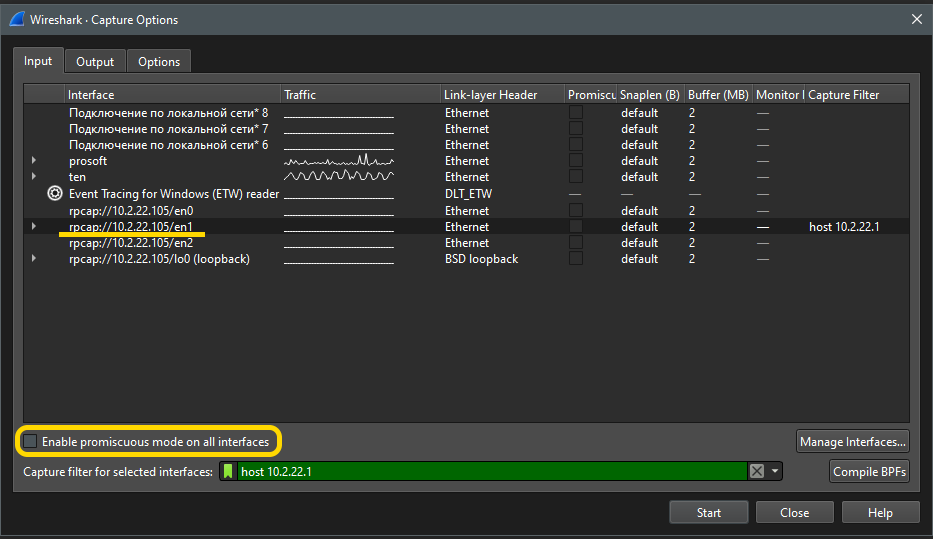This screenshot has width=933, height=539.
Task: Select interface Подключение по локальной сети* 7
Action: tap(168, 129)
